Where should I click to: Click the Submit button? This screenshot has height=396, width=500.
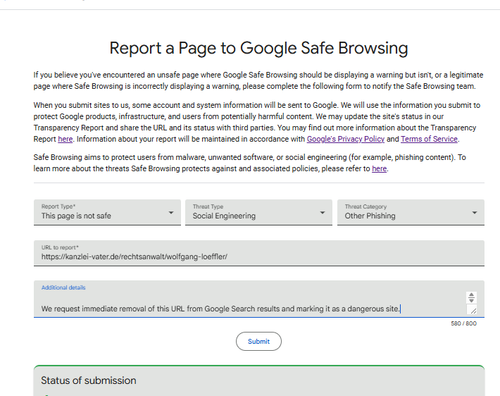coord(259,341)
